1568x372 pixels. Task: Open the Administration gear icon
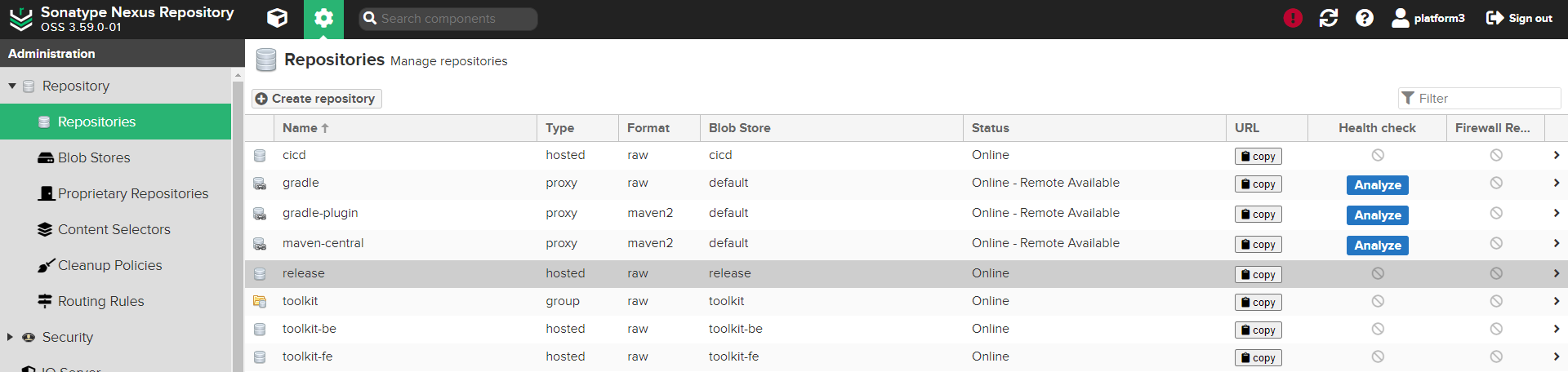tap(324, 18)
